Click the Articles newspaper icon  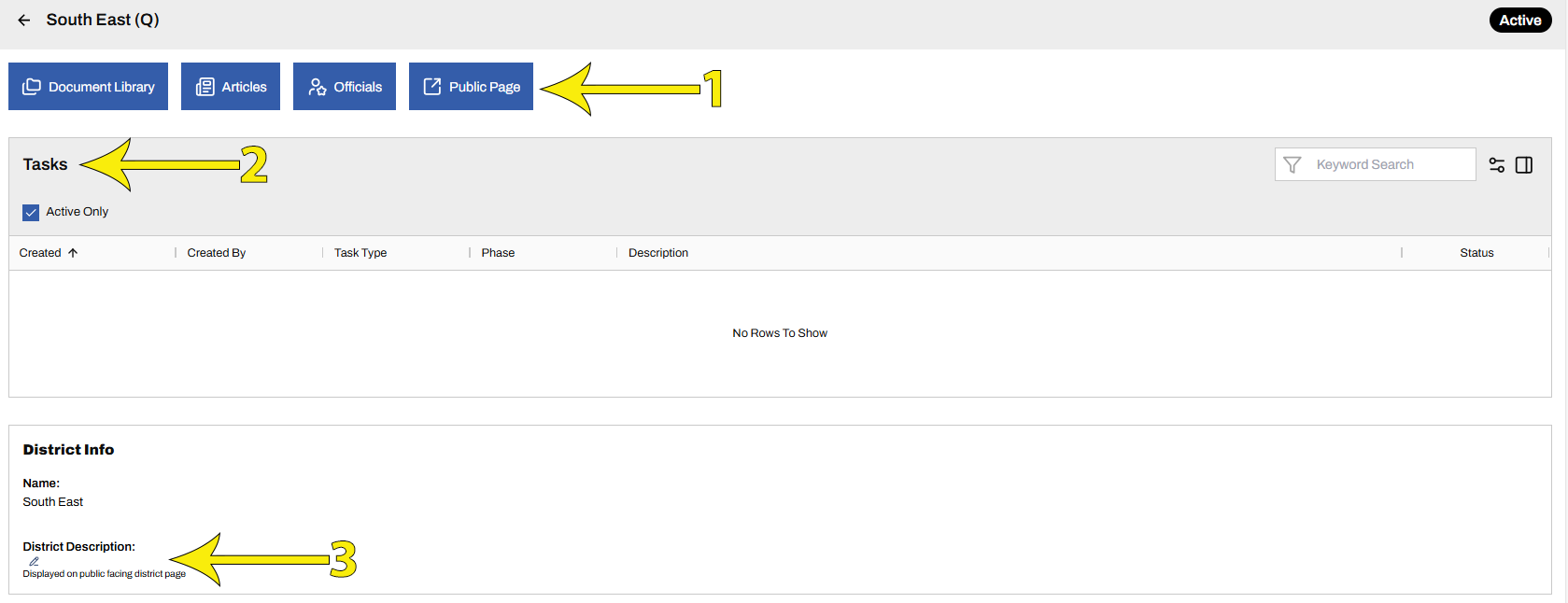point(205,87)
